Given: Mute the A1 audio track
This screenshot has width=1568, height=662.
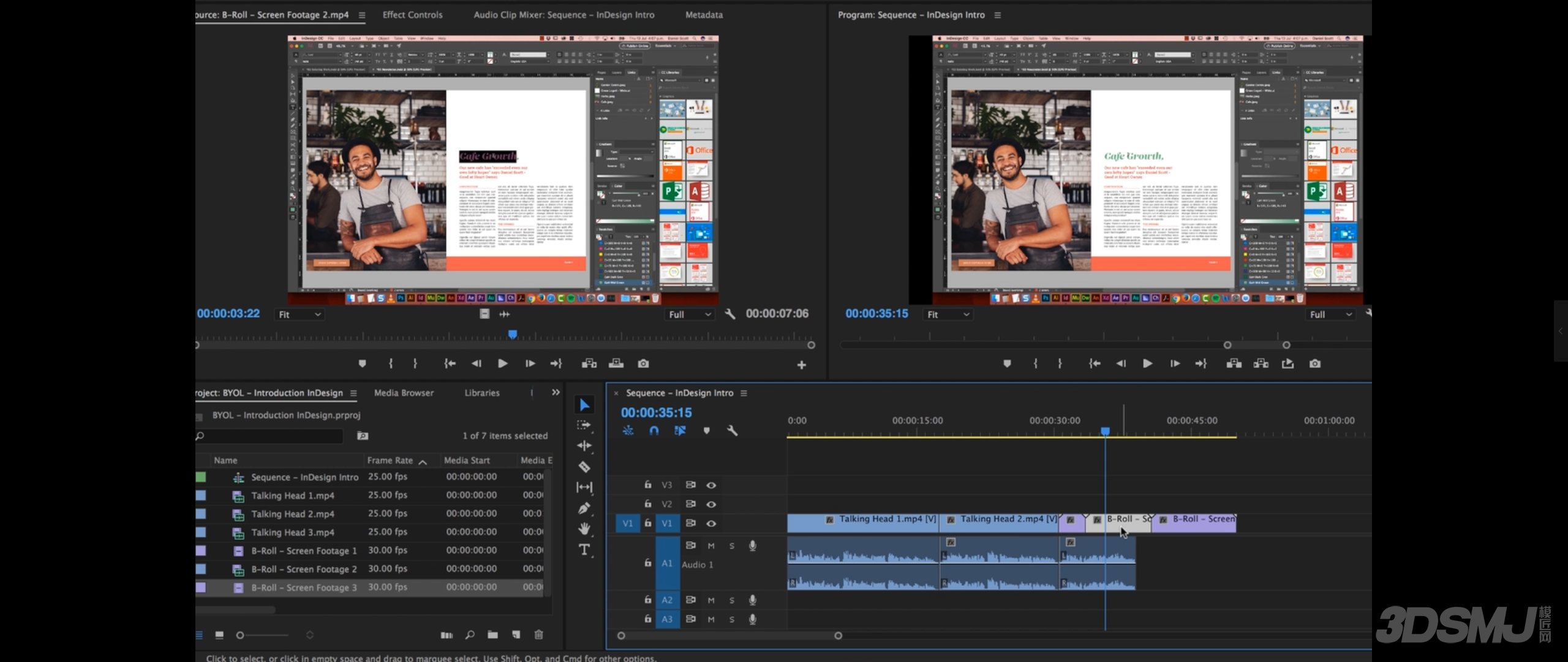Looking at the screenshot, I should pos(711,546).
